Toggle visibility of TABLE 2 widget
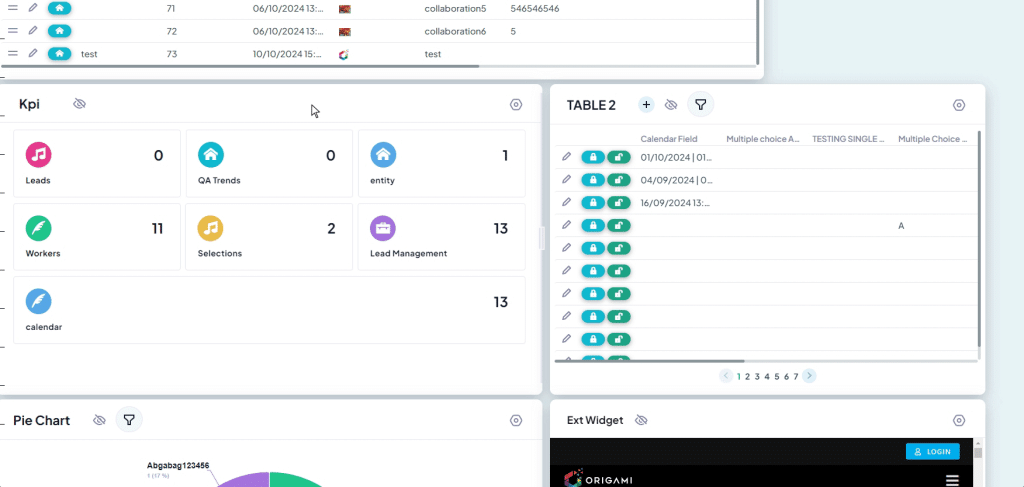Viewport: 1024px width, 487px height. pyautogui.click(x=671, y=104)
